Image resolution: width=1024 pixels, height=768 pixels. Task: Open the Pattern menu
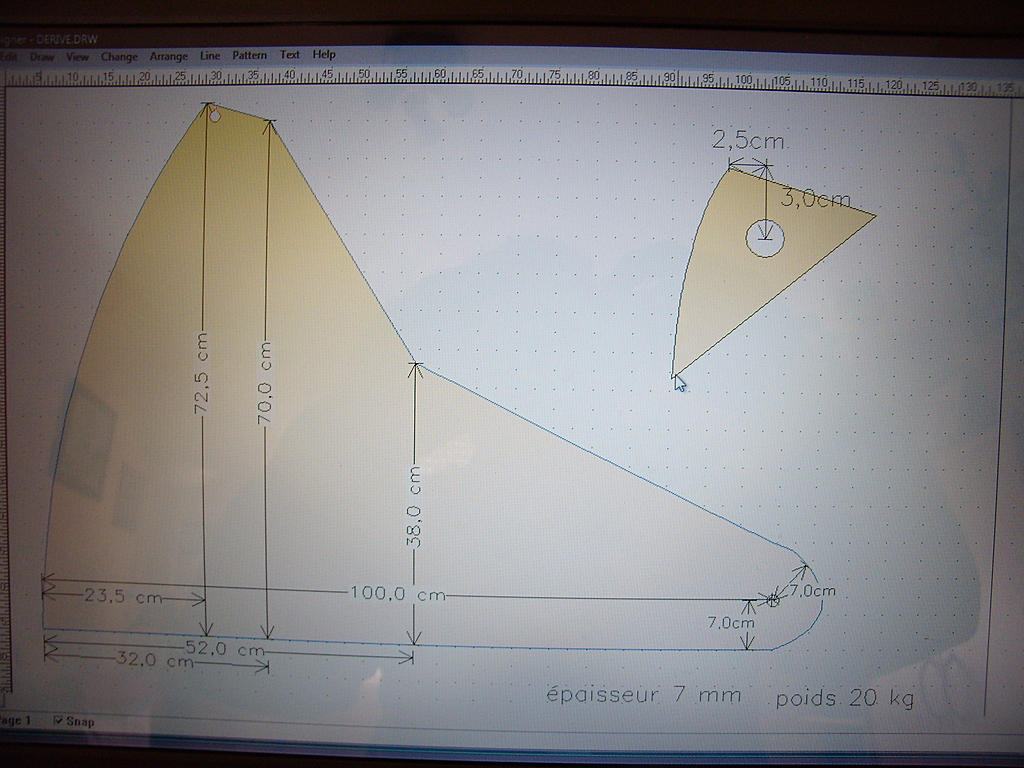coord(249,55)
